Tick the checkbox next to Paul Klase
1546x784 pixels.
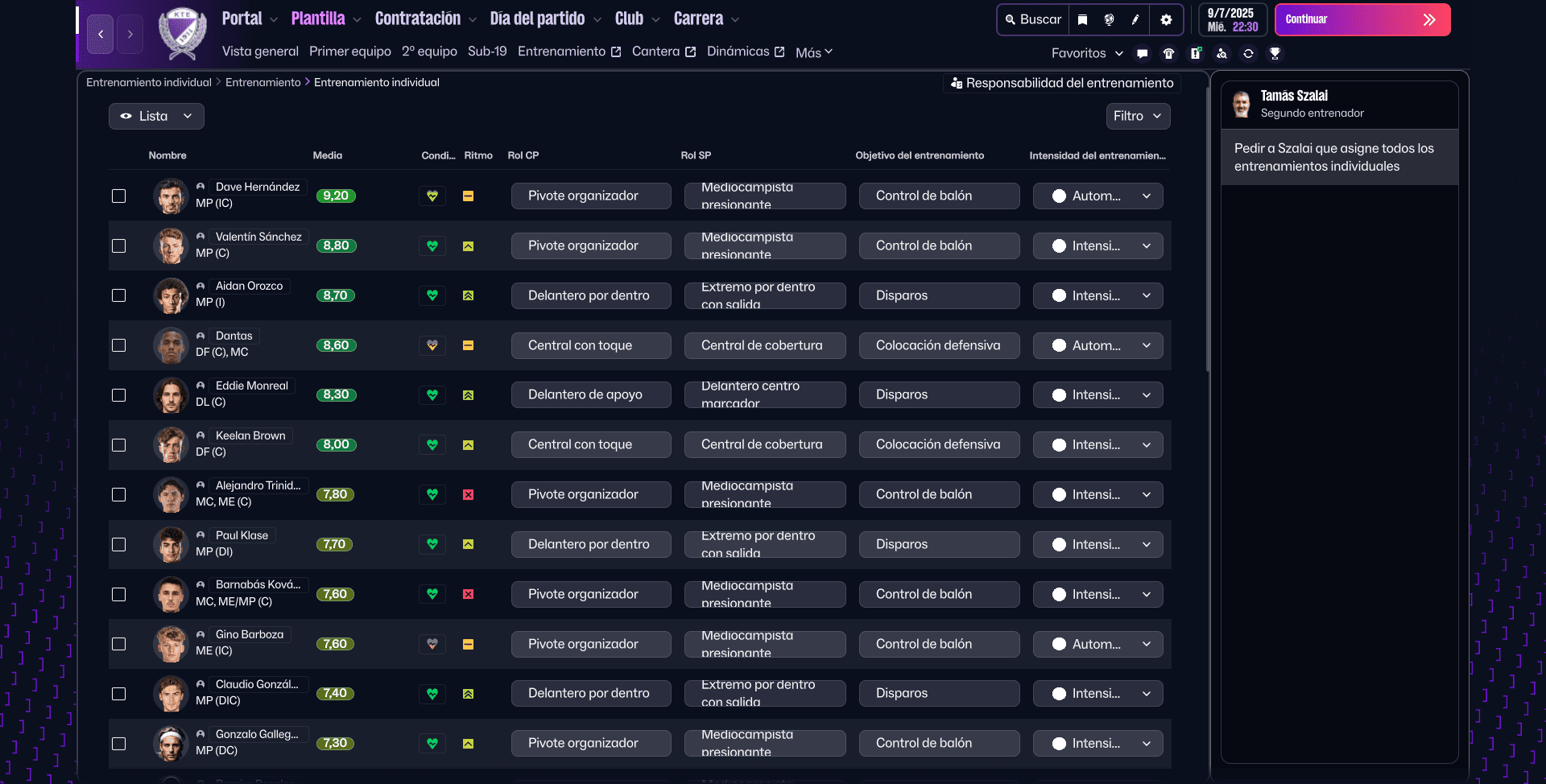coord(119,545)
